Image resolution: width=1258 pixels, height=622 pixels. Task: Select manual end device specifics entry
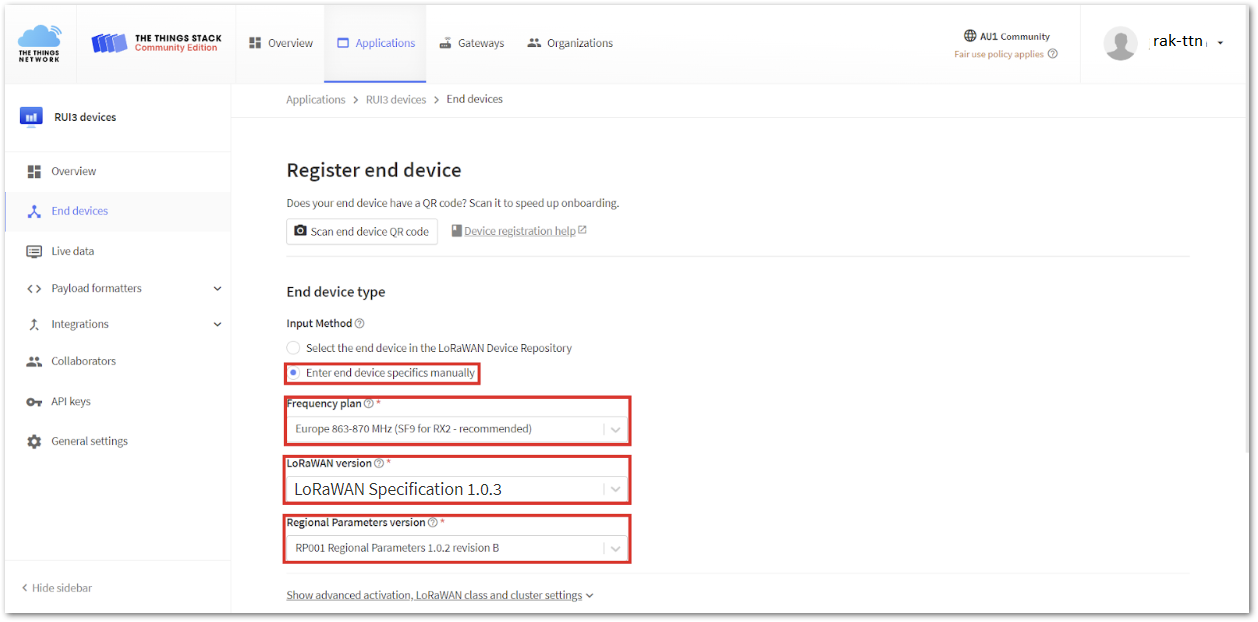[x=293, y=372]
